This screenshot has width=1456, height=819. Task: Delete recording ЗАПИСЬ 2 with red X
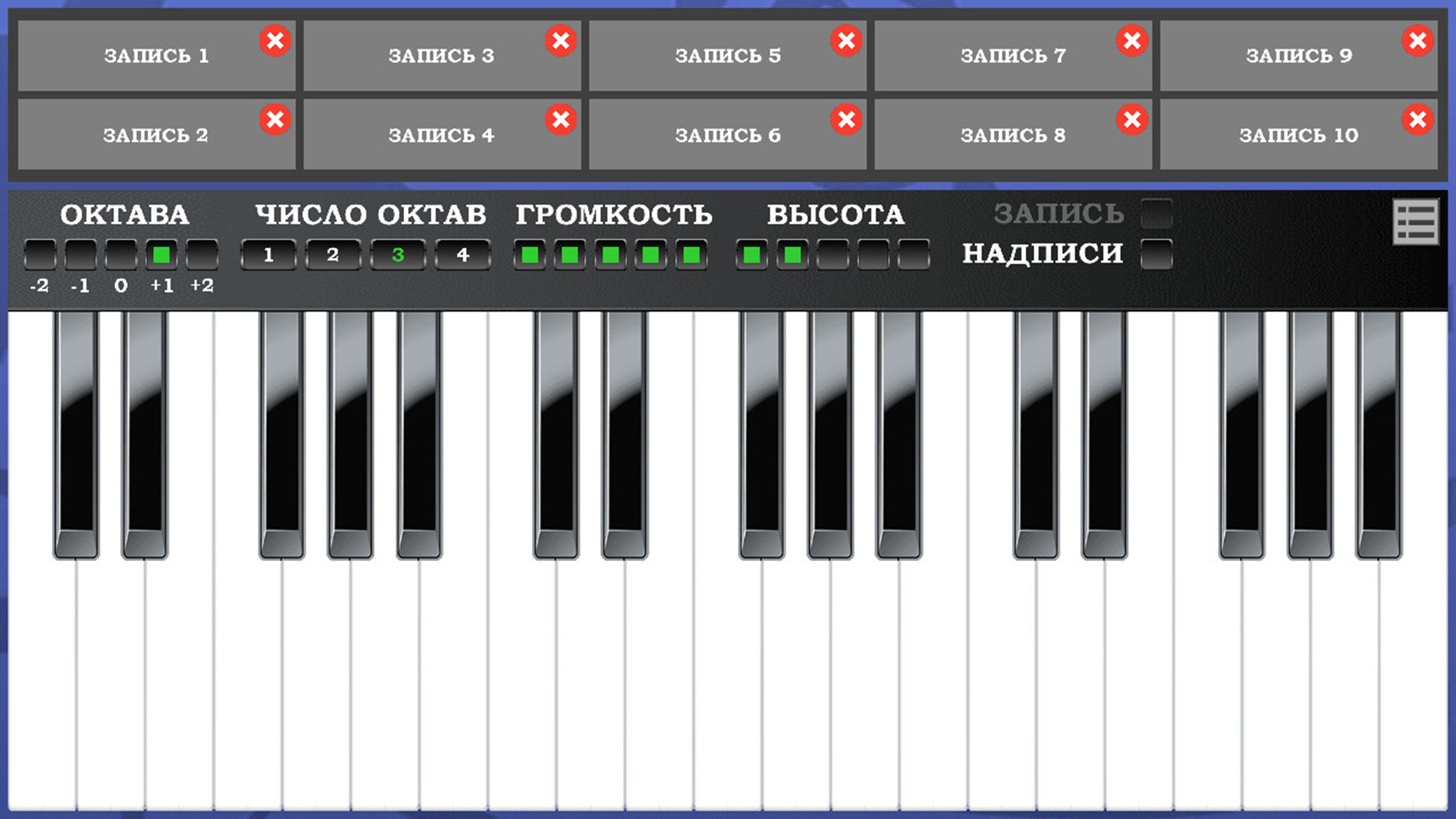tap(275, 119)
